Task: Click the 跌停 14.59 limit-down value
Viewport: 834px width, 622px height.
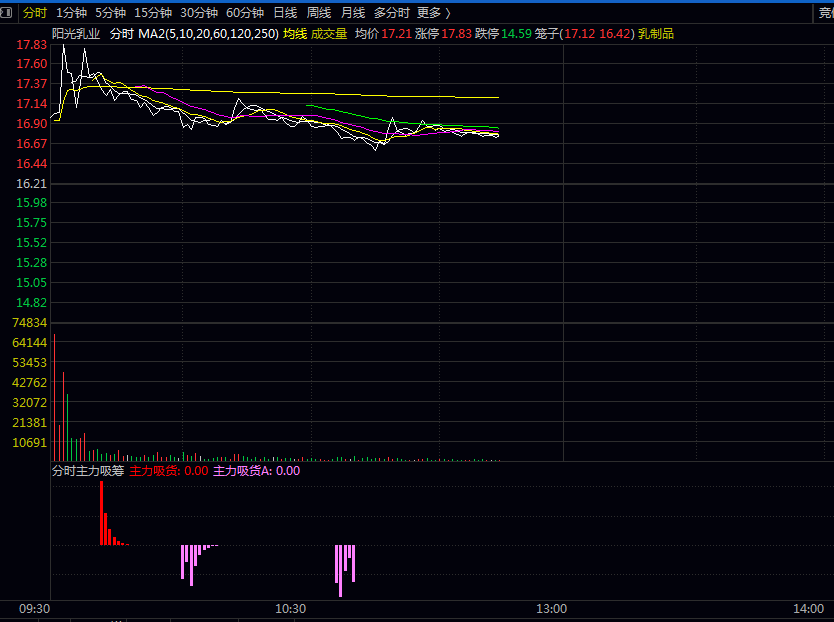Action: click(x=503, y=34)
